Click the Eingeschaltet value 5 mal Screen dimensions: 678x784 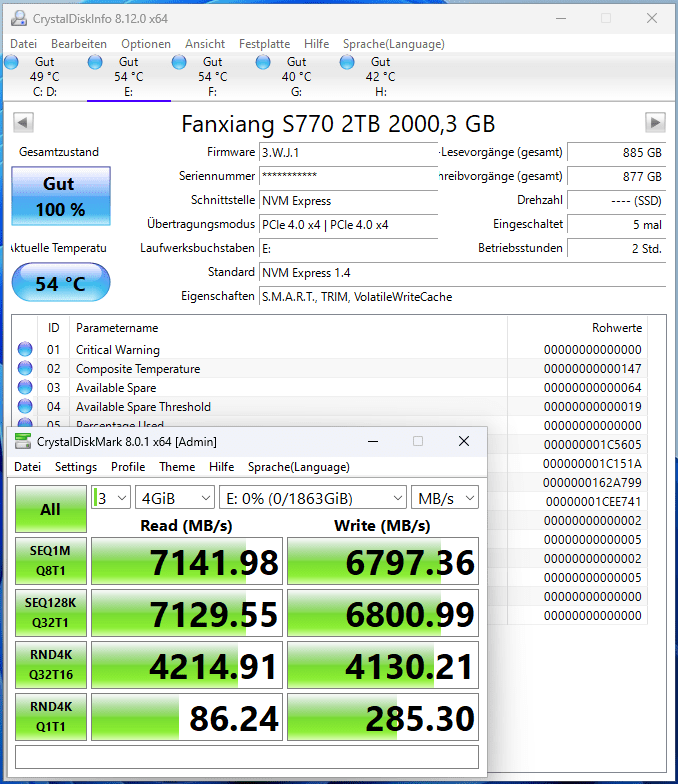coord(616,224)
